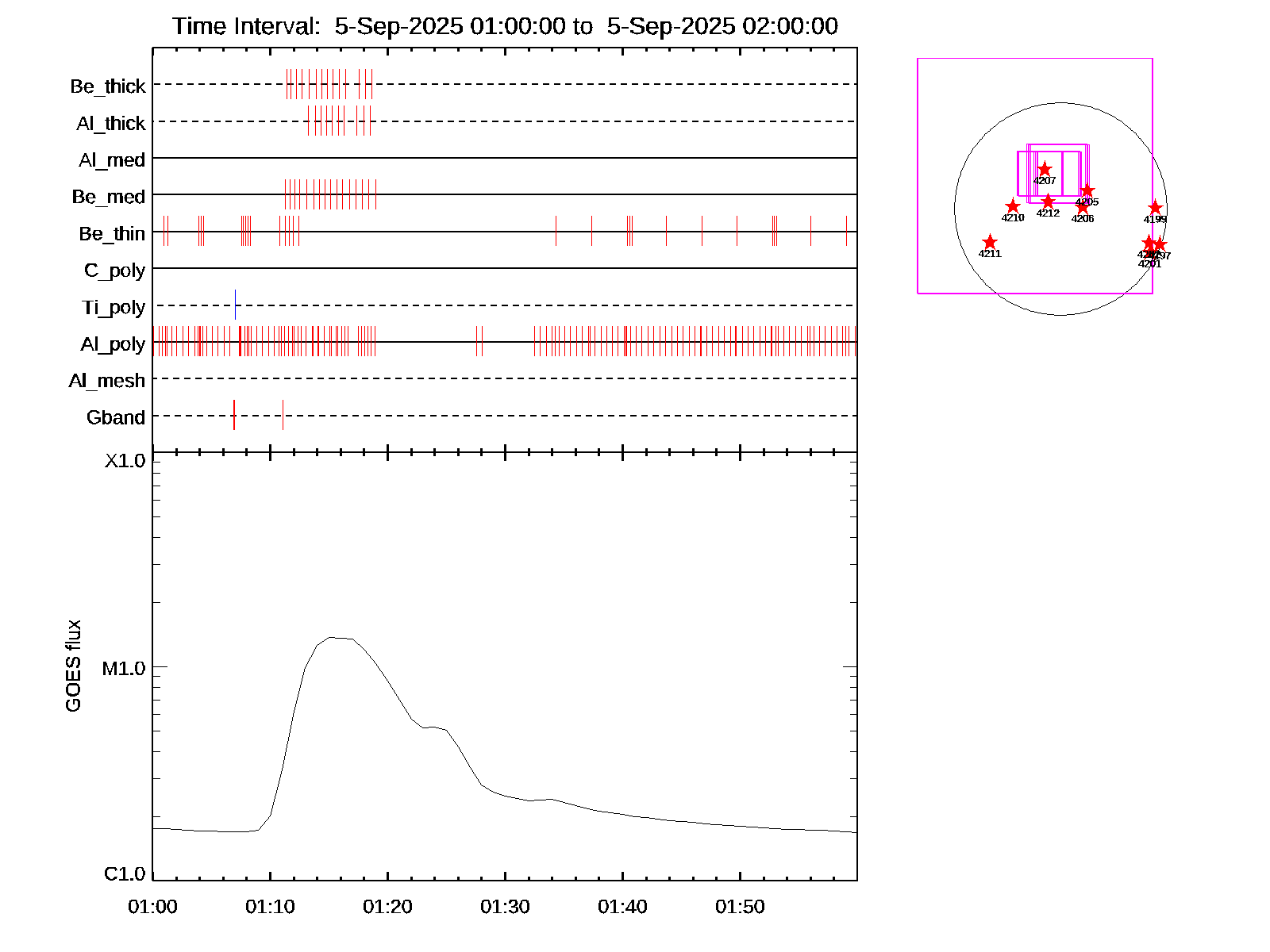Click the Be_thick filter row label
Image resolution: width=1270 pixels, height=952 pixels.
click(x=108, y=86)
